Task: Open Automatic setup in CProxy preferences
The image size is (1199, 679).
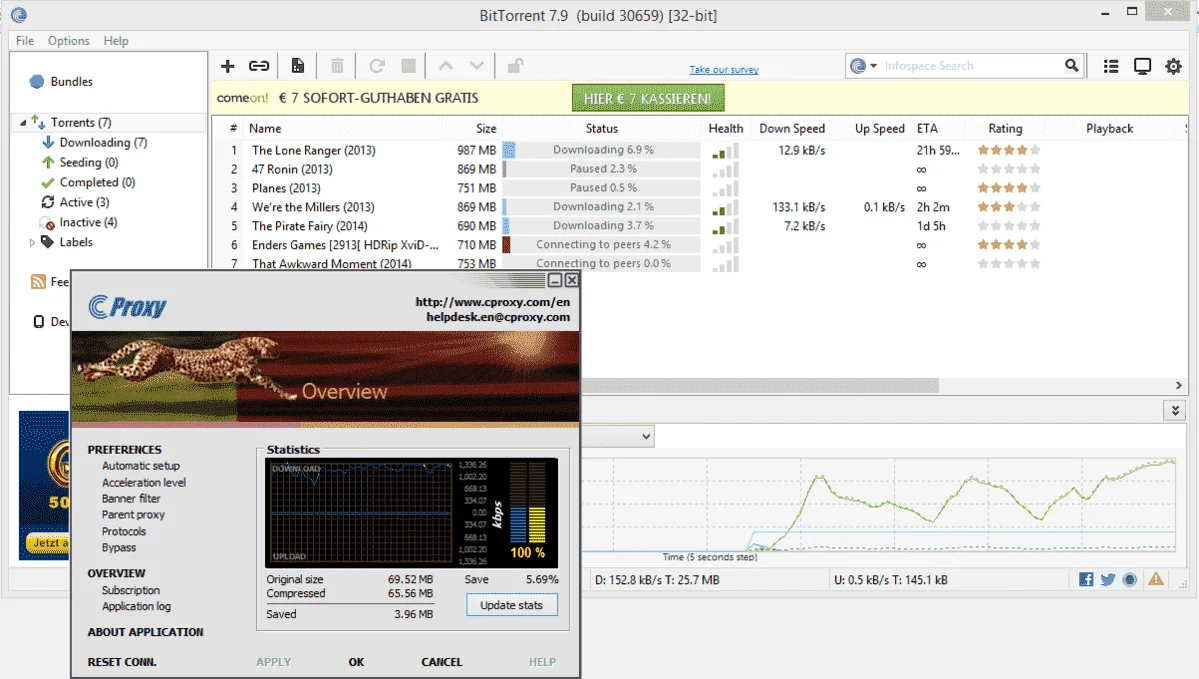Action: point(141,466)
